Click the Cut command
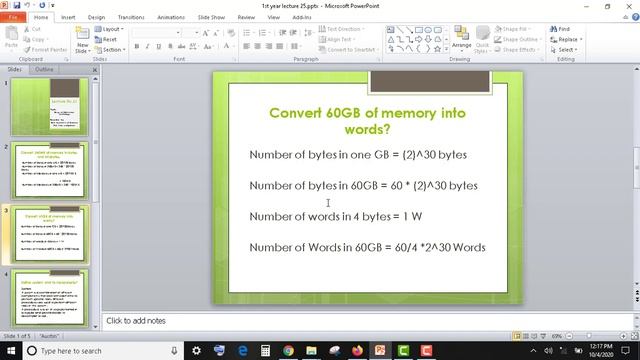Screen dimensions: 640x360 (x=32, y=29)
